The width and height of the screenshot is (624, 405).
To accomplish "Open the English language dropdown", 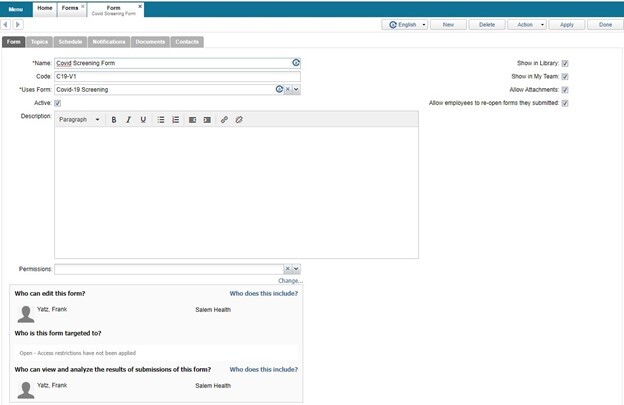I will [x=404, y=25].
